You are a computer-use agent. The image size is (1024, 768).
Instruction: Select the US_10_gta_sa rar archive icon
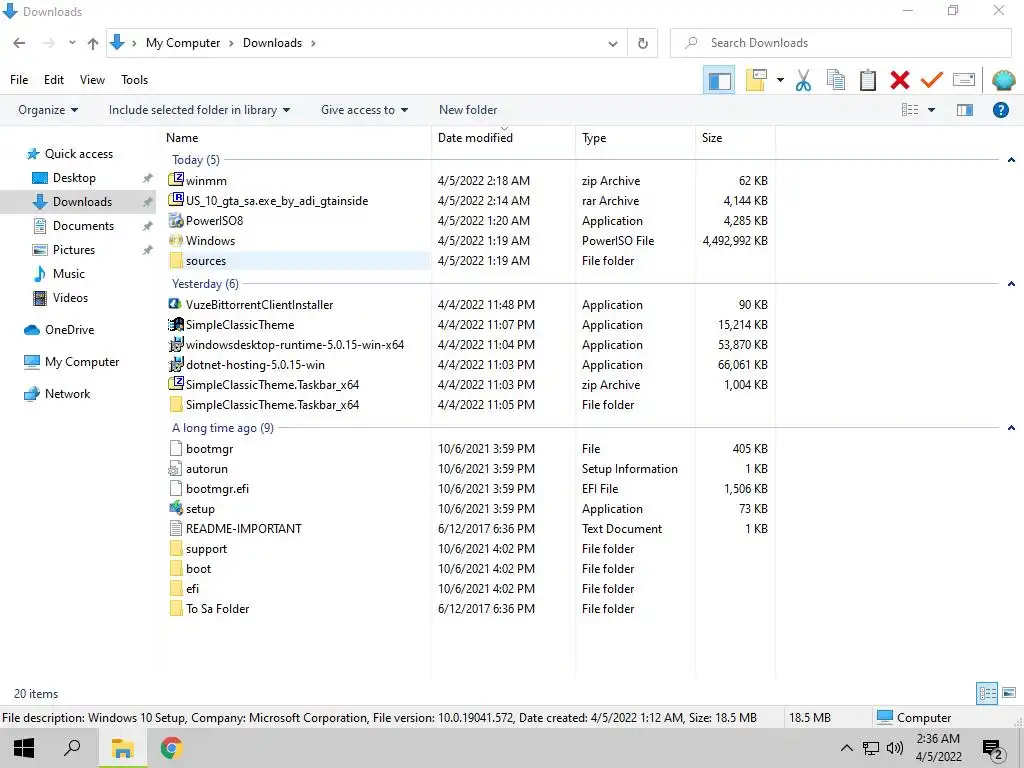click(176, 200)
